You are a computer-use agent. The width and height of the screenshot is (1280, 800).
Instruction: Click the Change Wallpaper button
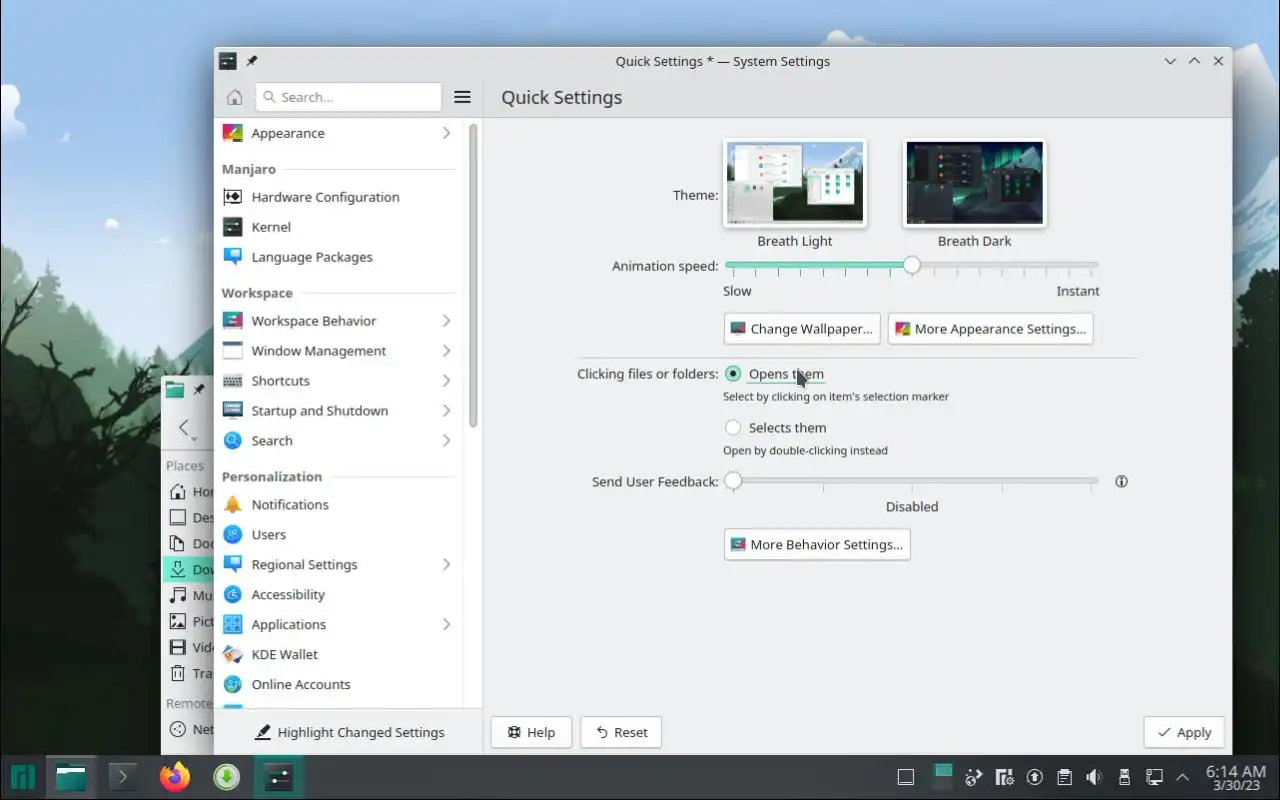(x=802, y=329)
